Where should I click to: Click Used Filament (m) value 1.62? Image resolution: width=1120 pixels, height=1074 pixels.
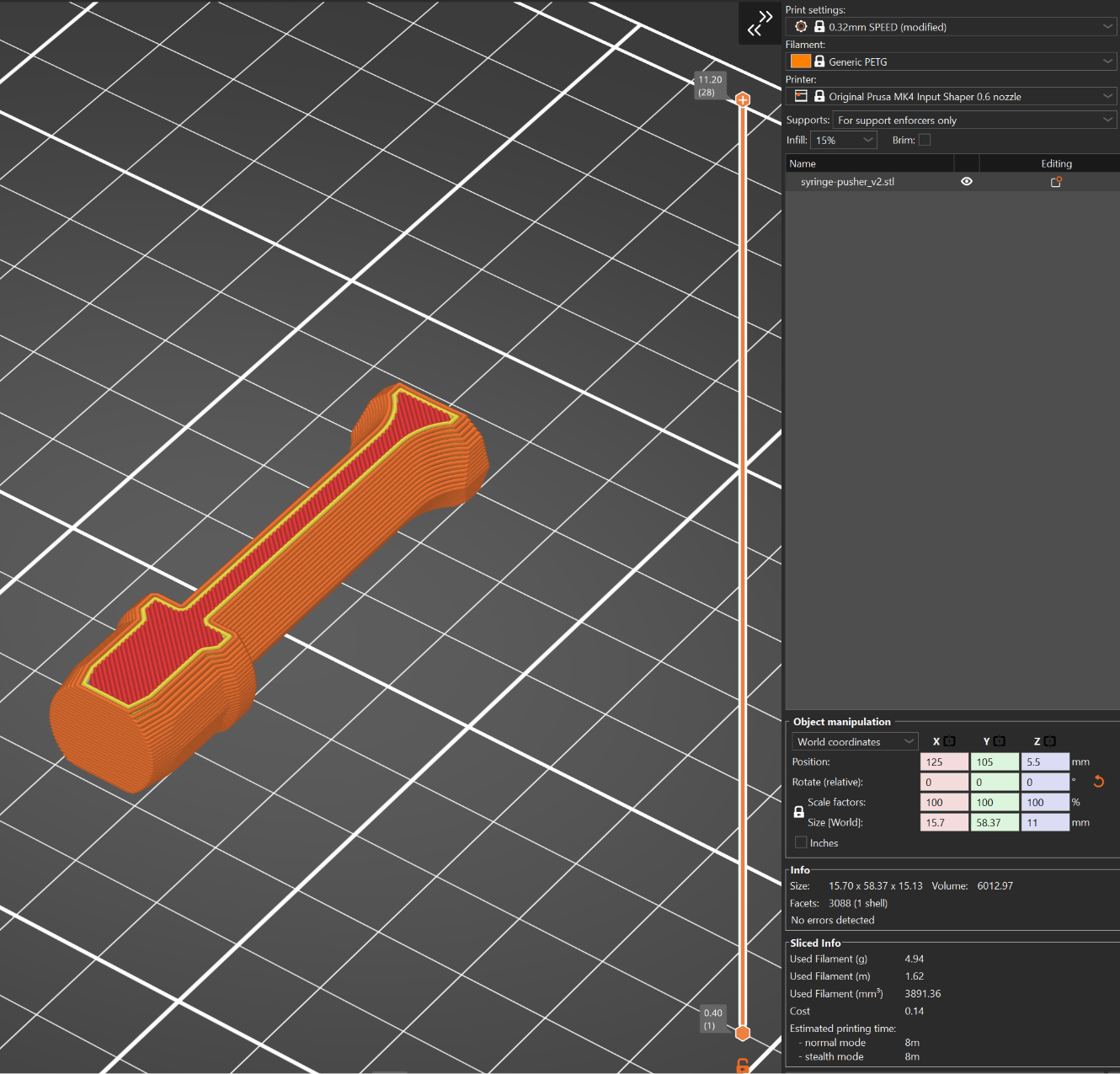coord(915,976)
